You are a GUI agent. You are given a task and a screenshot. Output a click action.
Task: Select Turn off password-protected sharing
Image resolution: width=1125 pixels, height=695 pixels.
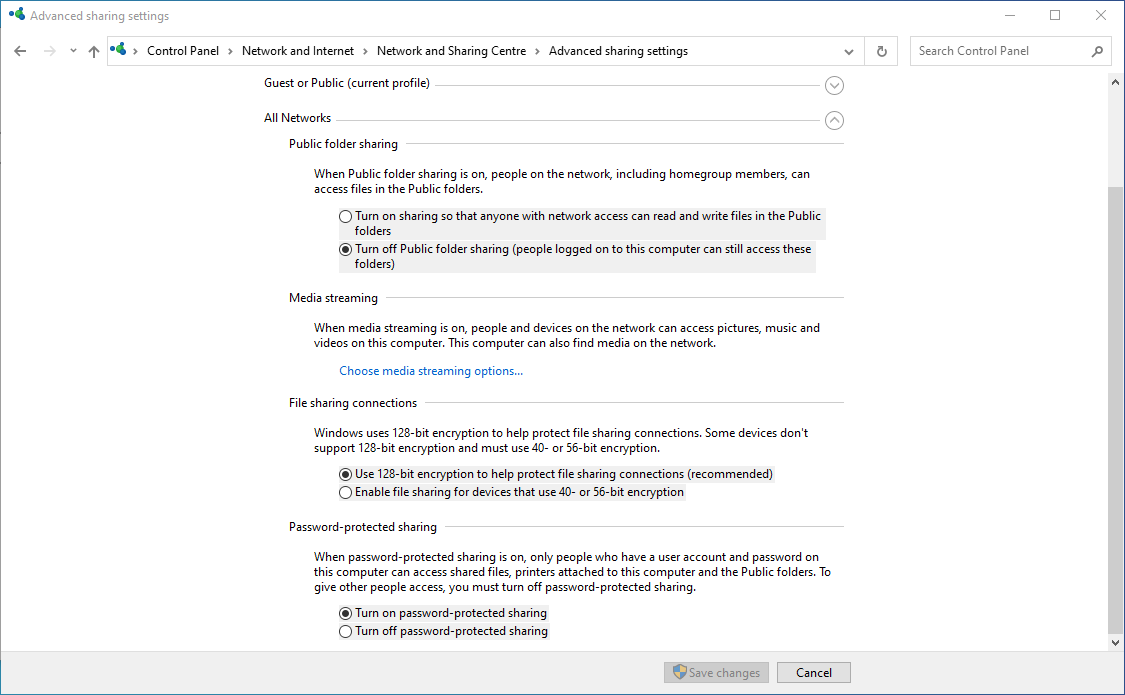click(x=345, y=631)
